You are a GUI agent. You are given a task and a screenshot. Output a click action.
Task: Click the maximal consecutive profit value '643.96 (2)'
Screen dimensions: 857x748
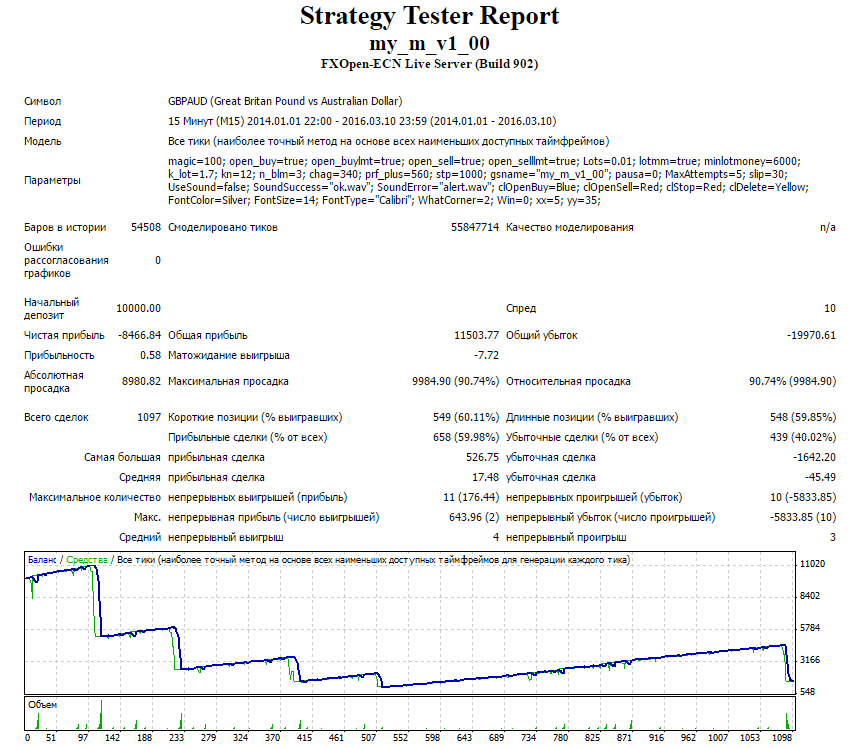(x=474, y=518)
